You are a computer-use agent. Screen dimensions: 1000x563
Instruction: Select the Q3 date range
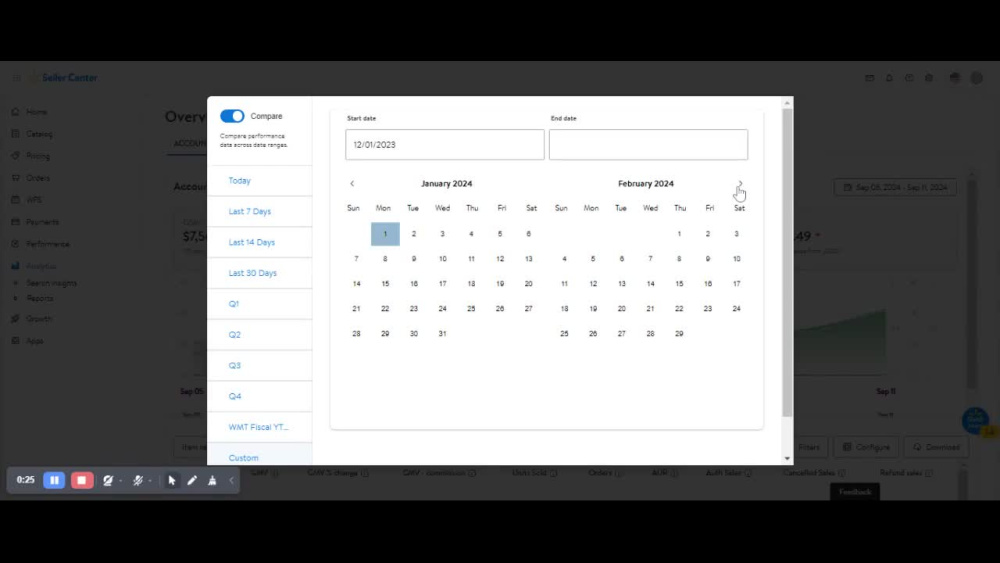(235, 365)
